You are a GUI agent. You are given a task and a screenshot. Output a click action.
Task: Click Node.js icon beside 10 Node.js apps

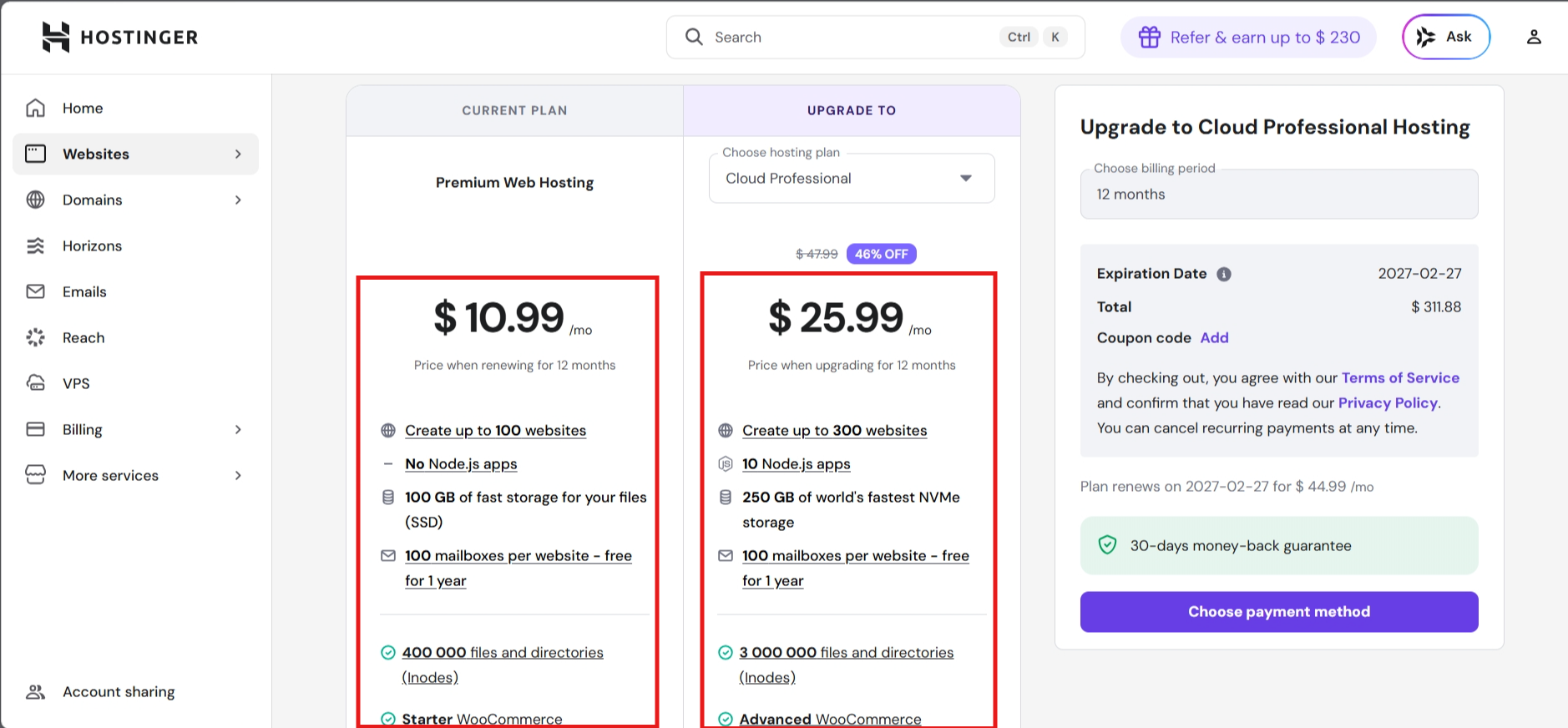726,464
